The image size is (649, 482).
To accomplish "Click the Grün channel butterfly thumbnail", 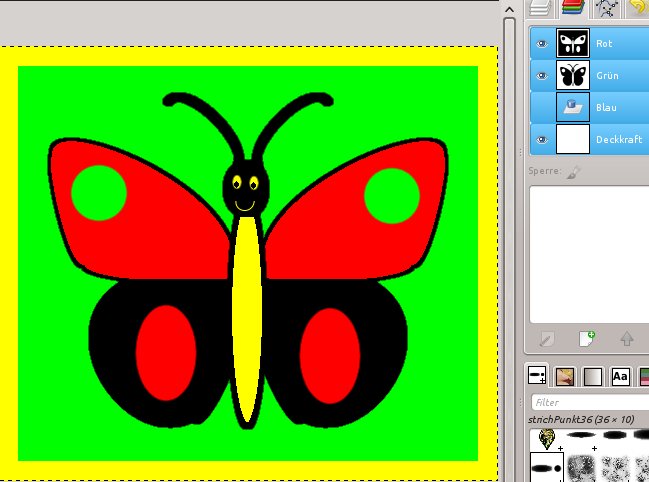I will point(573,75).
